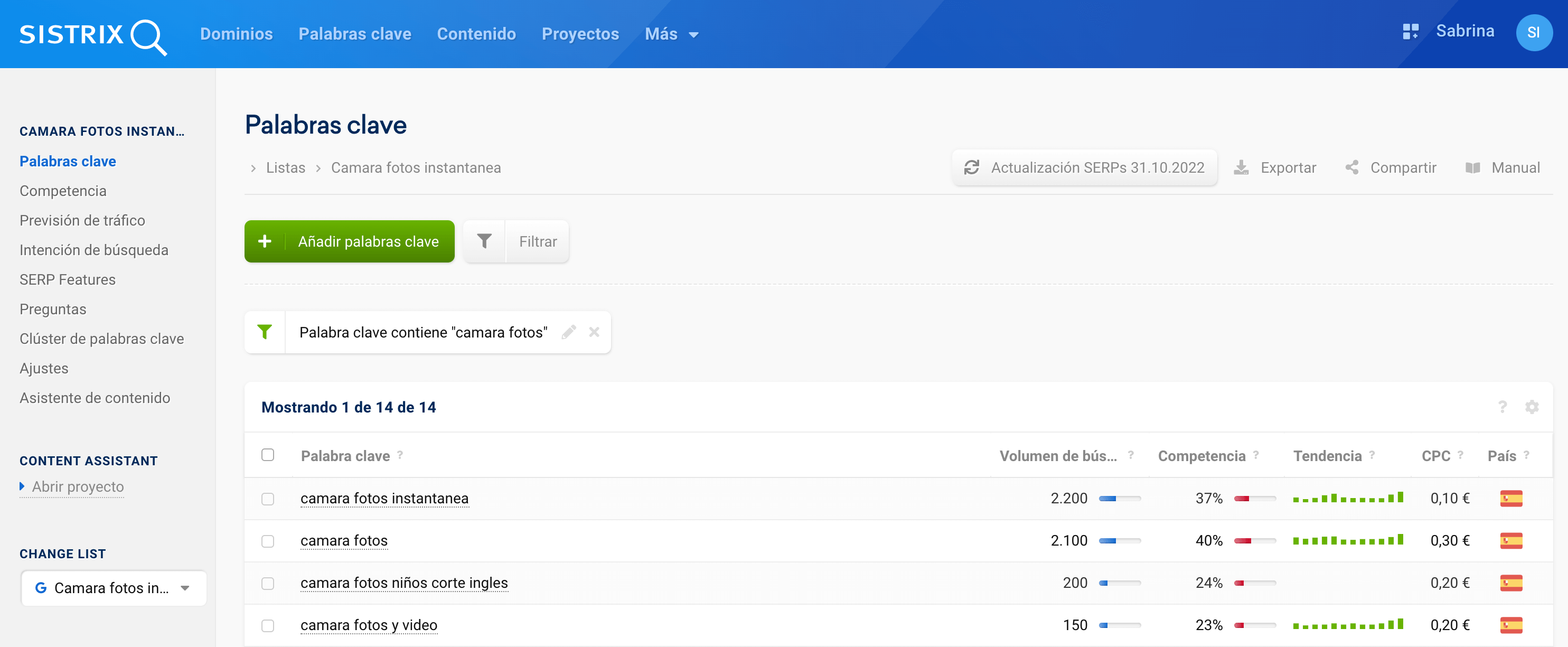Open table settings gear icon

tap(1532, 407)
